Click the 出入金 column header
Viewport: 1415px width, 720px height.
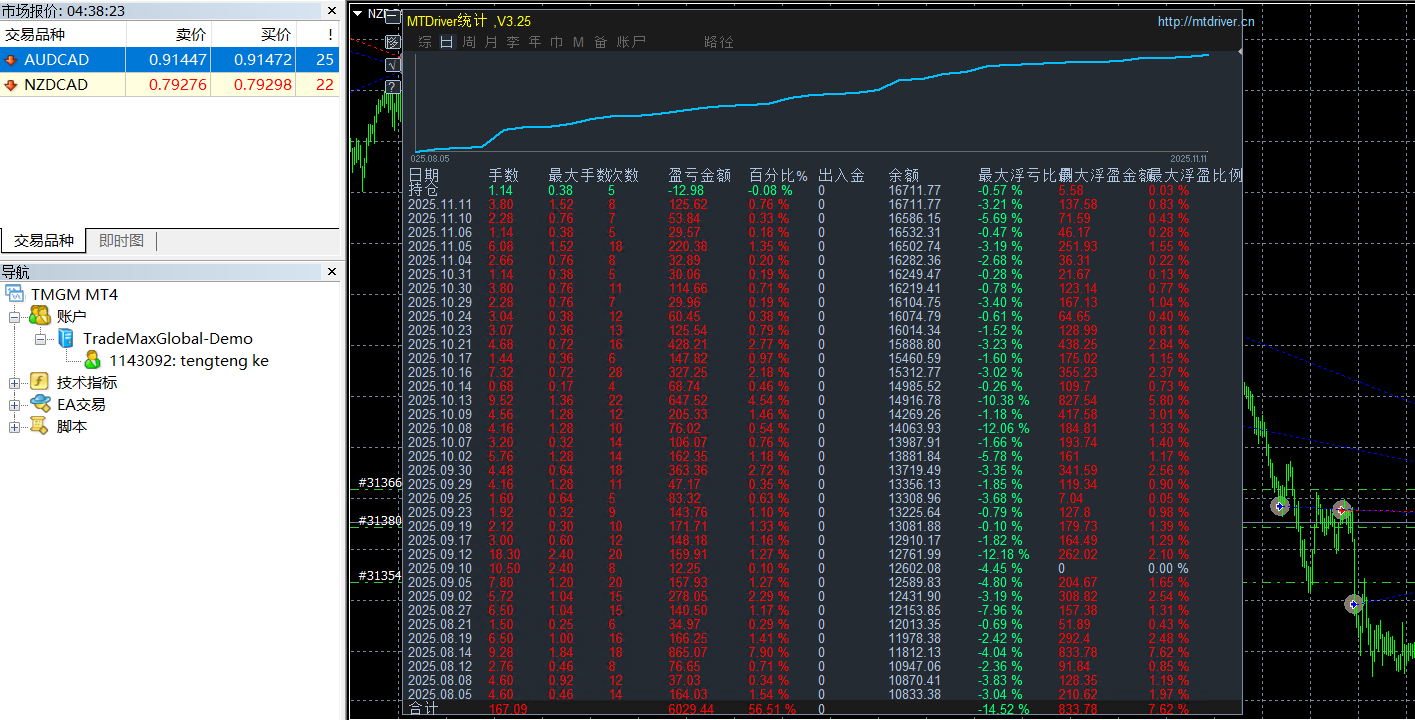pyautogui.click(x=841, y=176)
